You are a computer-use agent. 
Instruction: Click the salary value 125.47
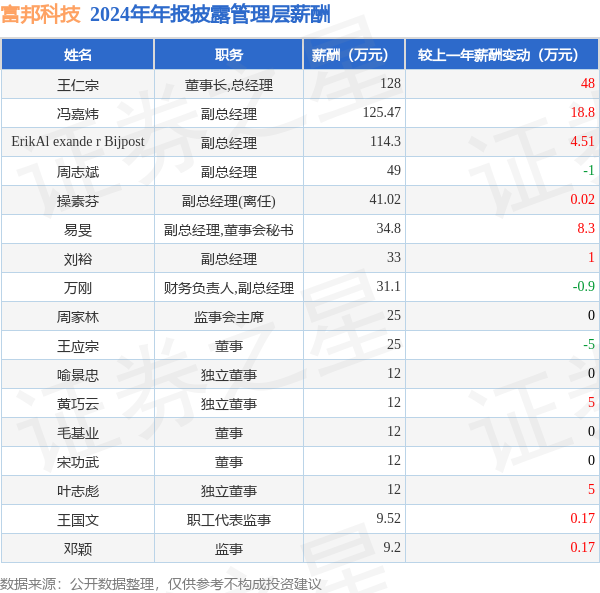click(382, 112)
